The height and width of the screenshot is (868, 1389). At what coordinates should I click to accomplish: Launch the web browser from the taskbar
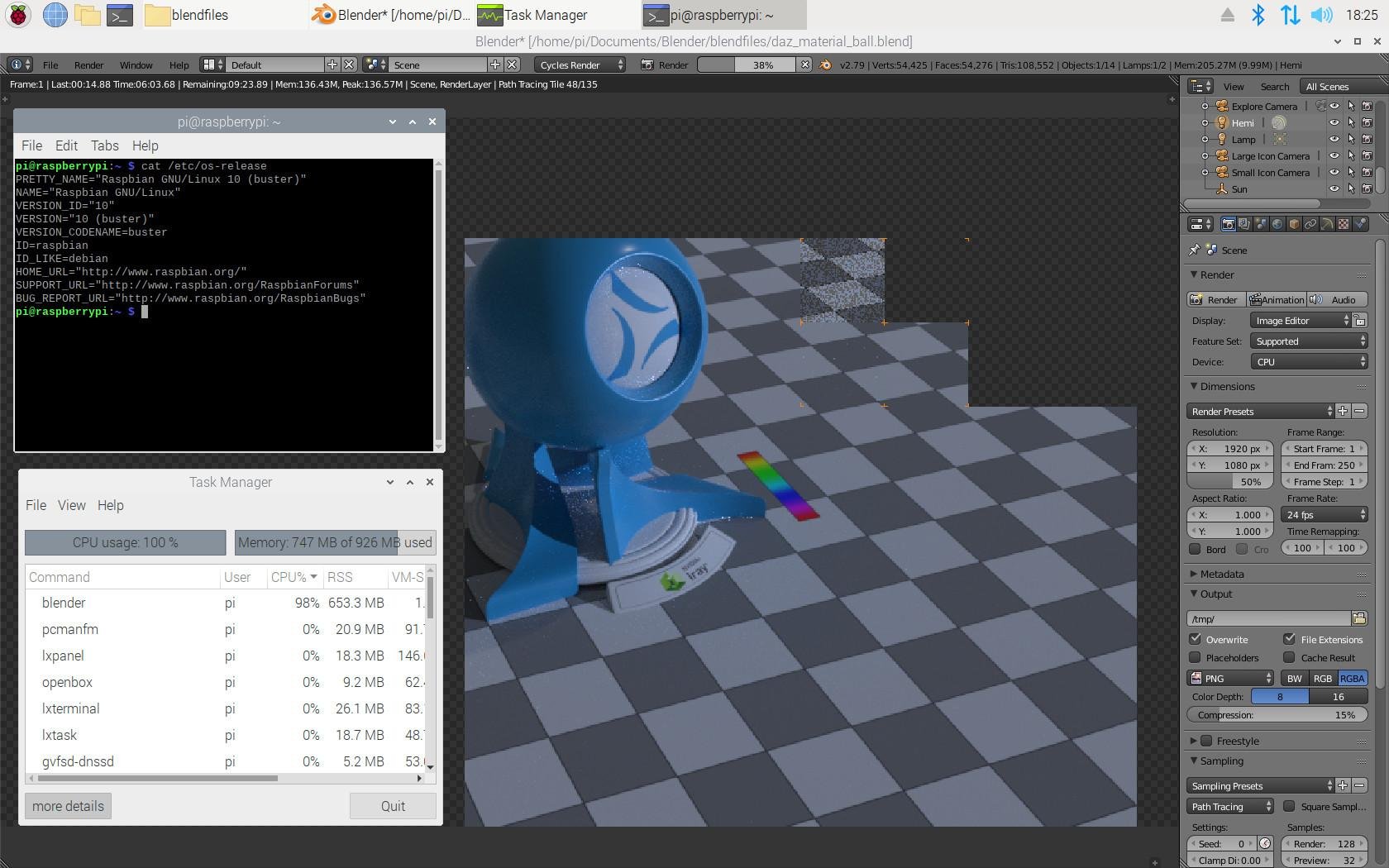[x=55, y=14]
